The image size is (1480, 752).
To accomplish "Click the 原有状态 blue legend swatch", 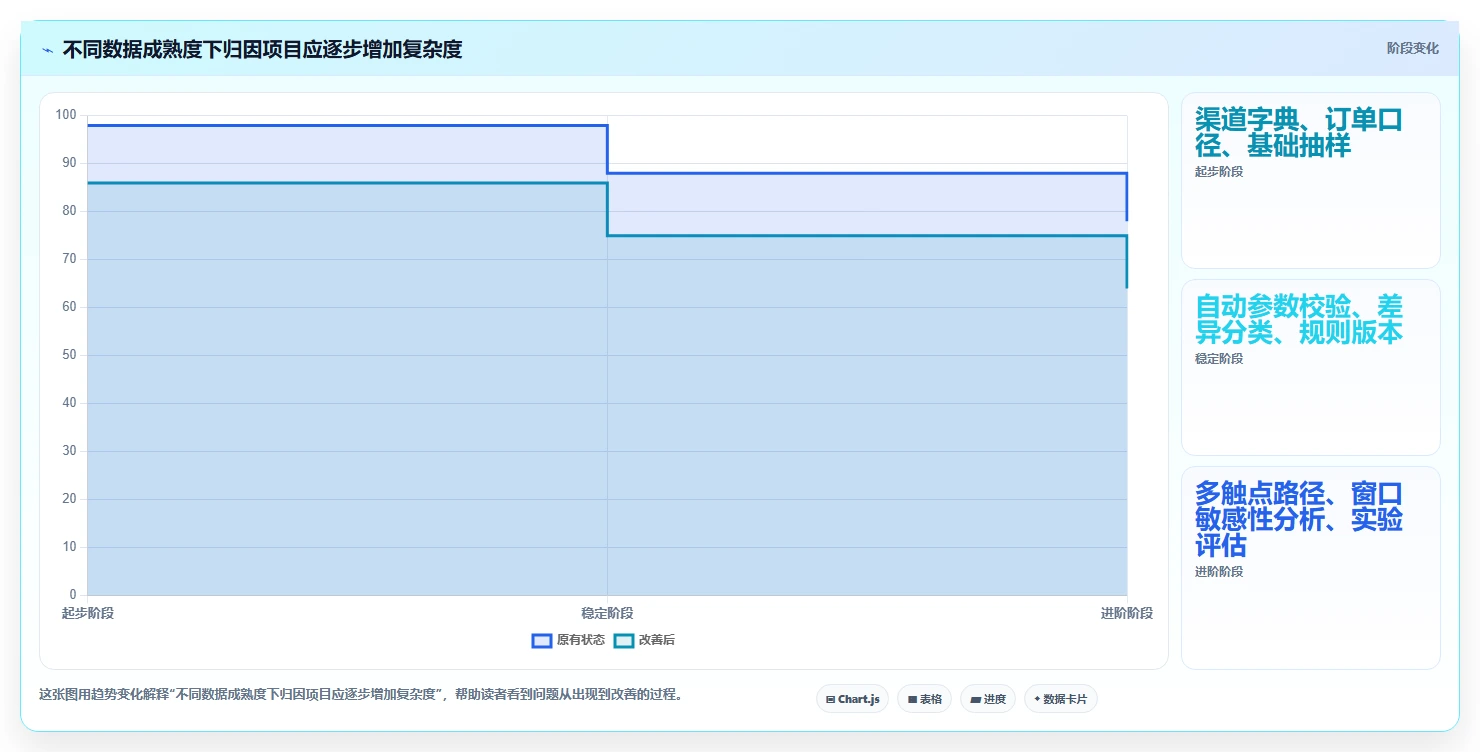I will (542, 640).
